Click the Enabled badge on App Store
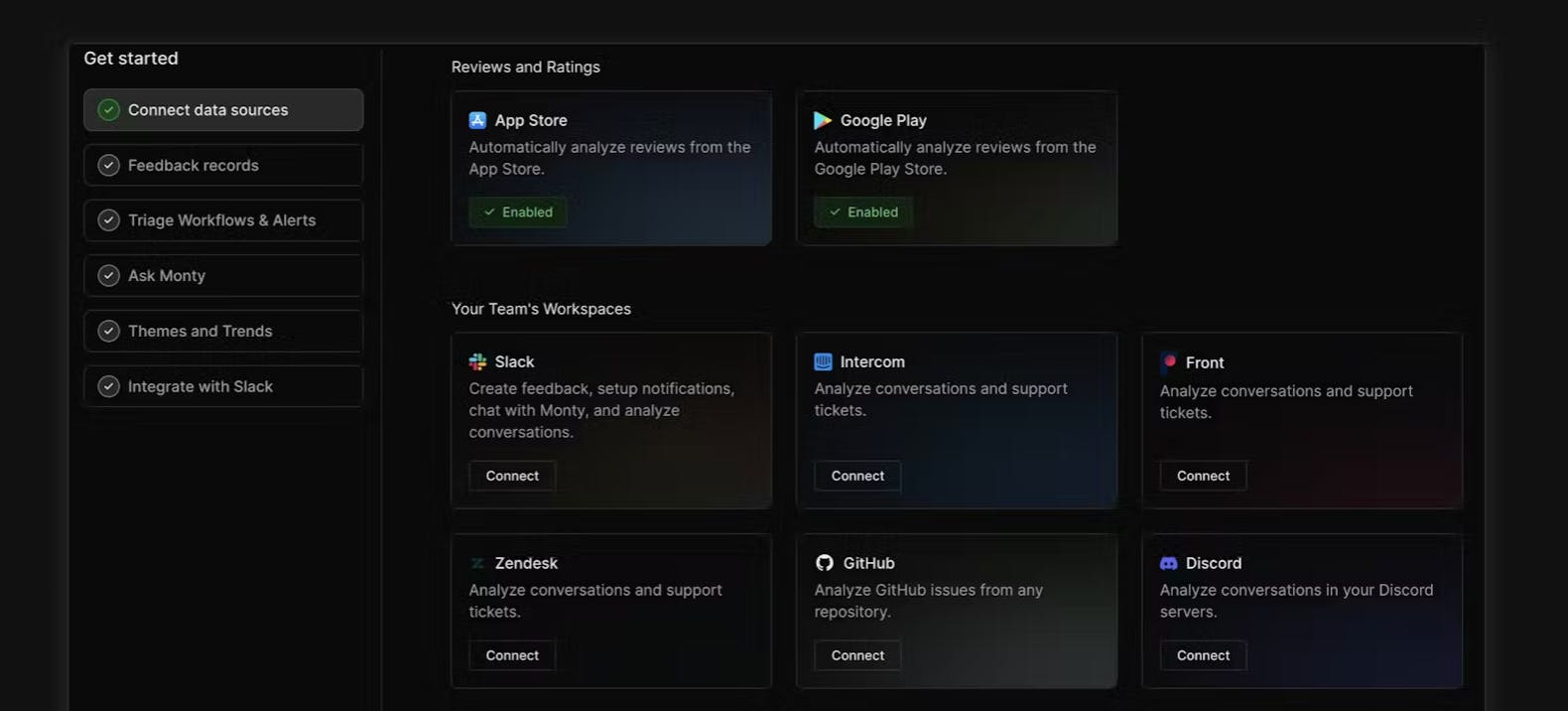Viewport: 1568px width, 711px height. pos(518,212)
